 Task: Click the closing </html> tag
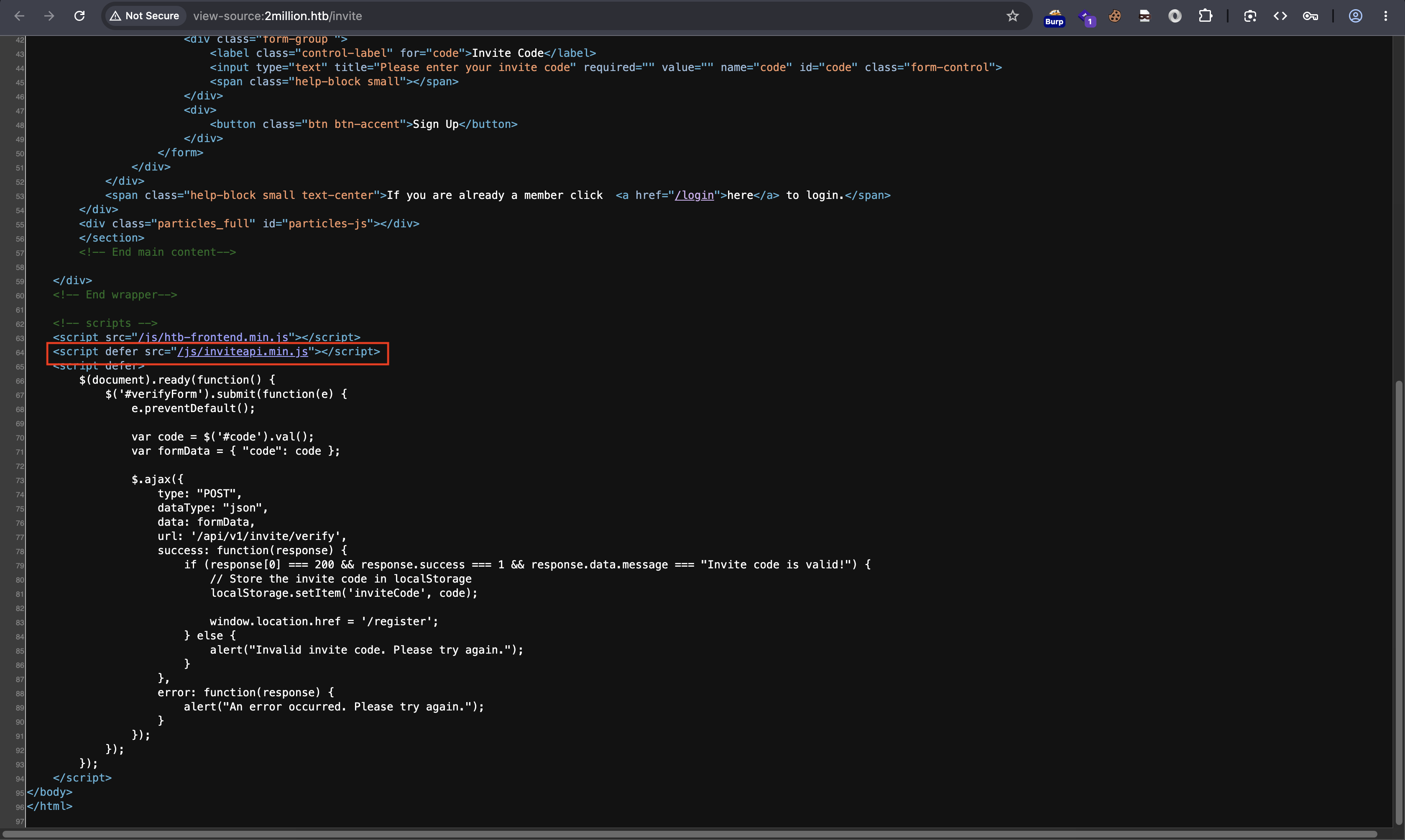tap(50, 806)
